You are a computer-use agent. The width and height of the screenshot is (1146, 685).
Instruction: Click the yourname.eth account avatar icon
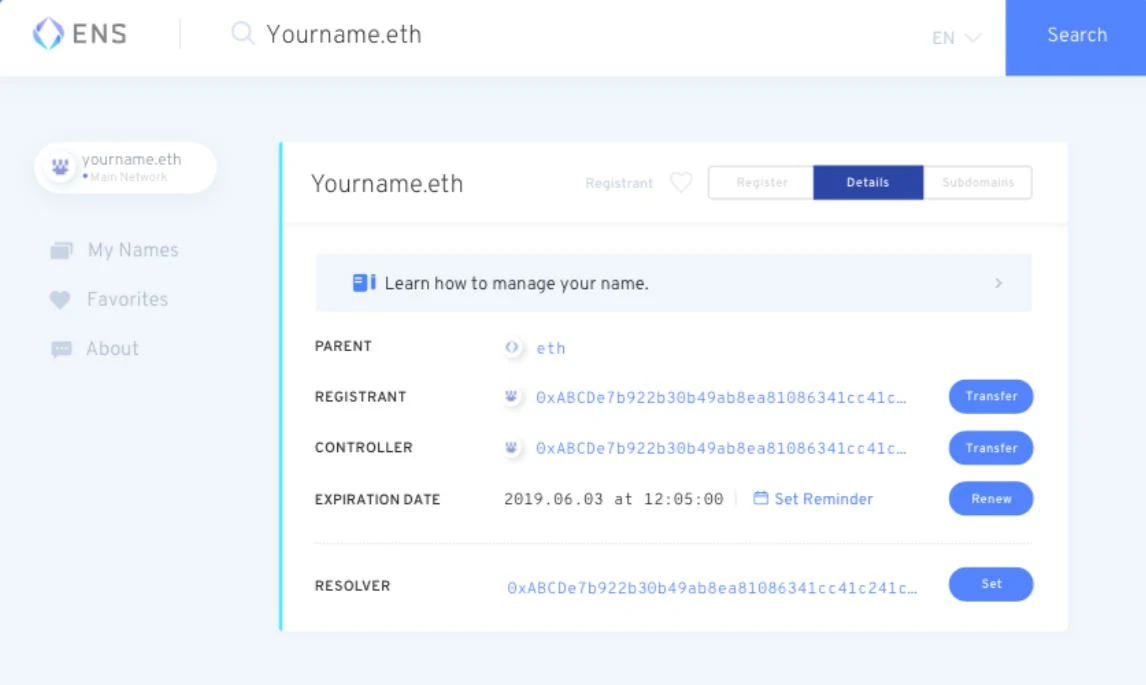[61, 167]
